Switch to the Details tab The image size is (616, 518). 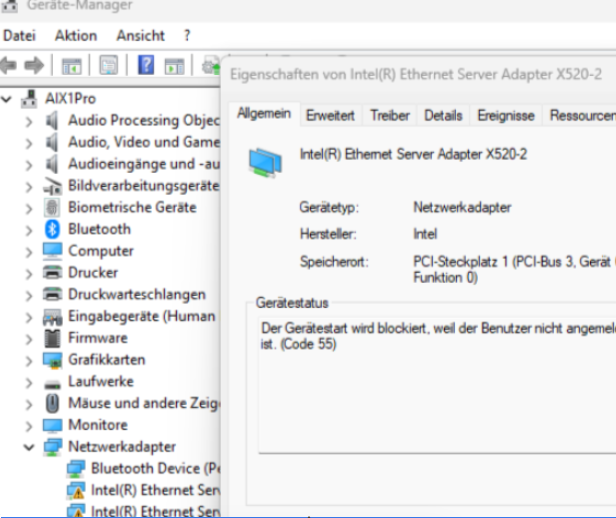(x=443, y=115)
